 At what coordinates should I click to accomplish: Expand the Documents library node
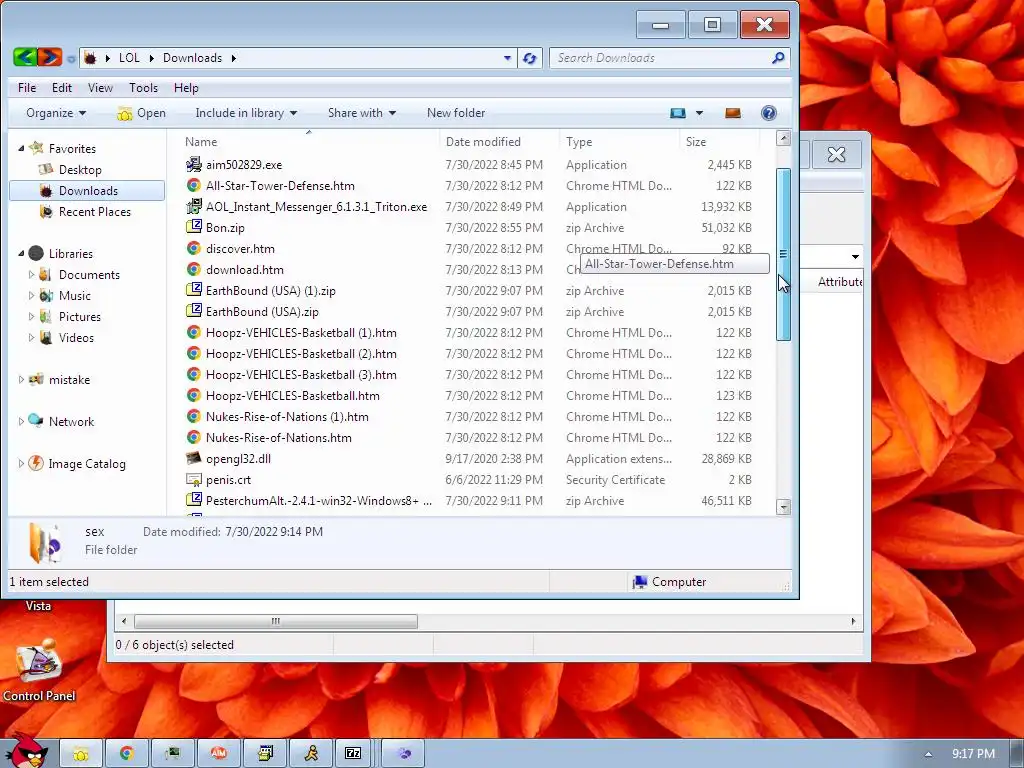(31, 275)
